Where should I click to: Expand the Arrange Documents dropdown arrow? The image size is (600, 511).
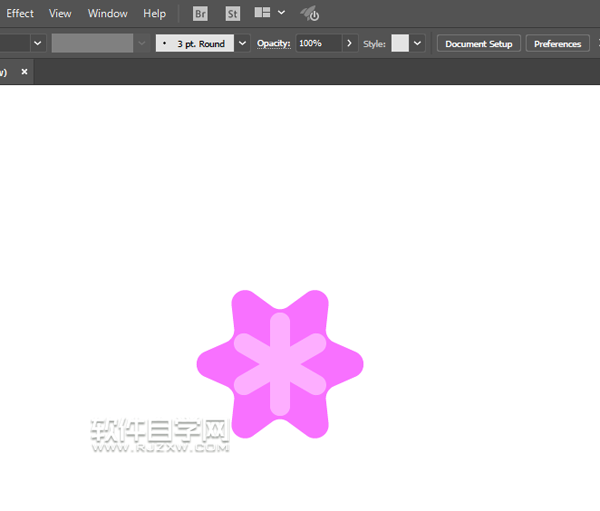pyautogui.click(x=281, y=13)
